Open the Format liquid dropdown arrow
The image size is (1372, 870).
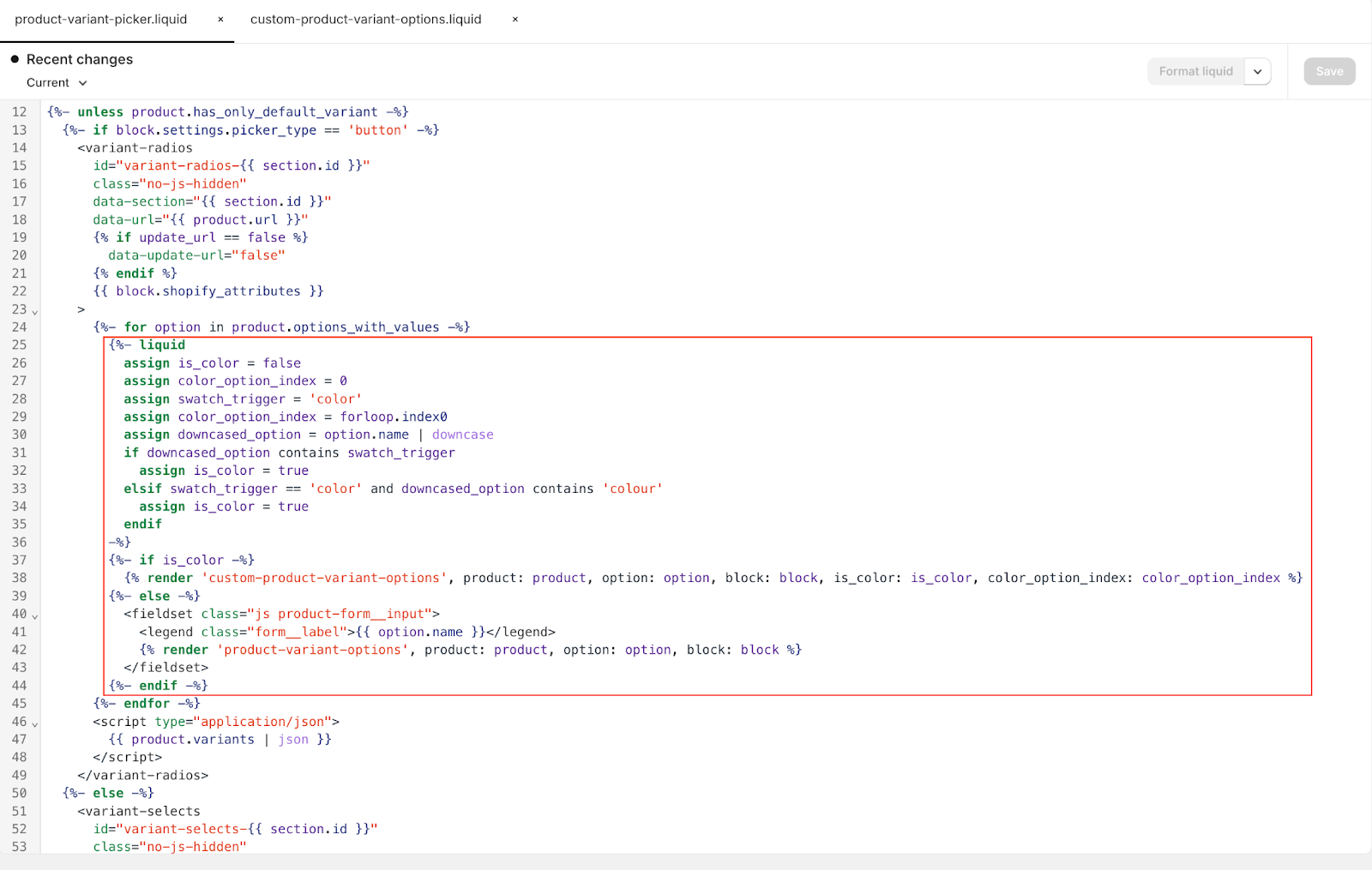click(1258, 71)
